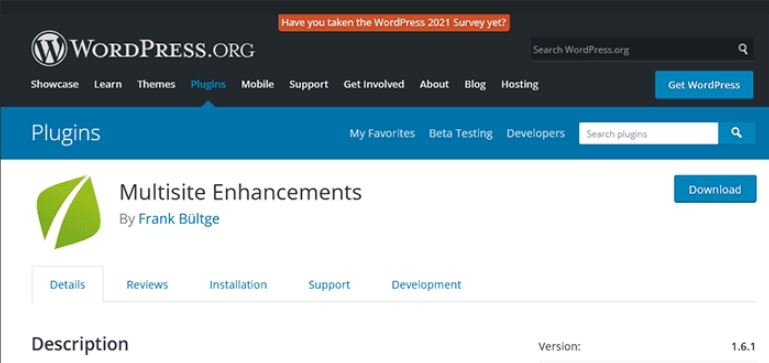Click the search magnifier in the WordPress.org search box
This screenshot has height=363, width=769.
[743, 49]
